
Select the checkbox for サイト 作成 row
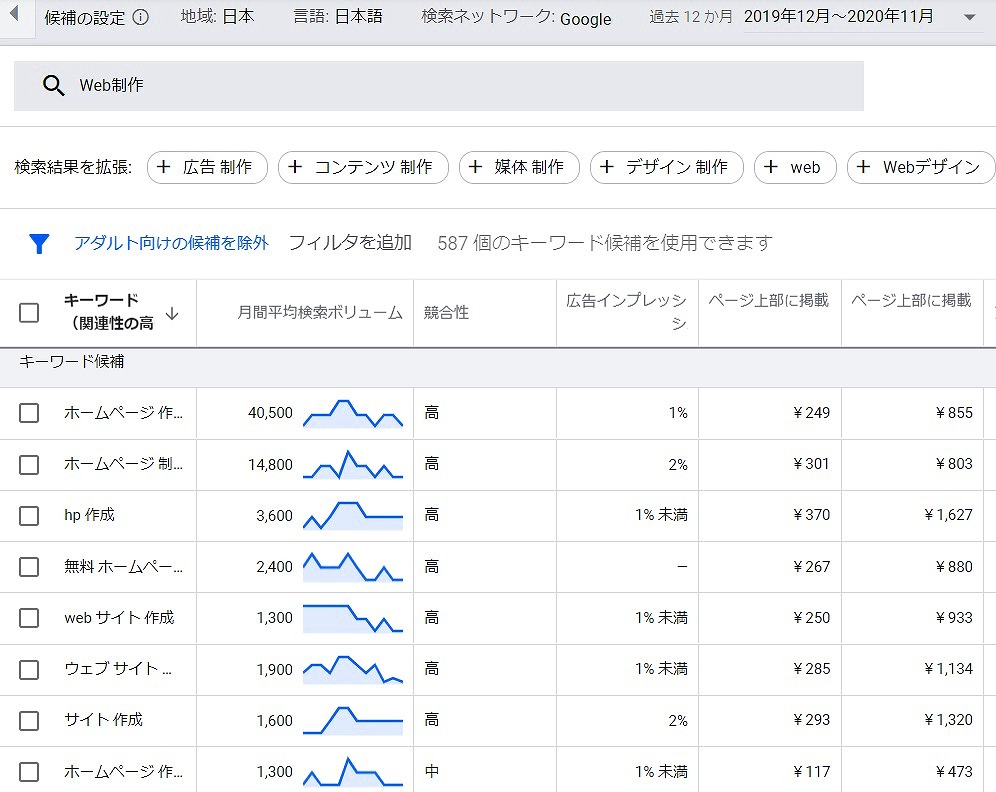coord(29,720)
